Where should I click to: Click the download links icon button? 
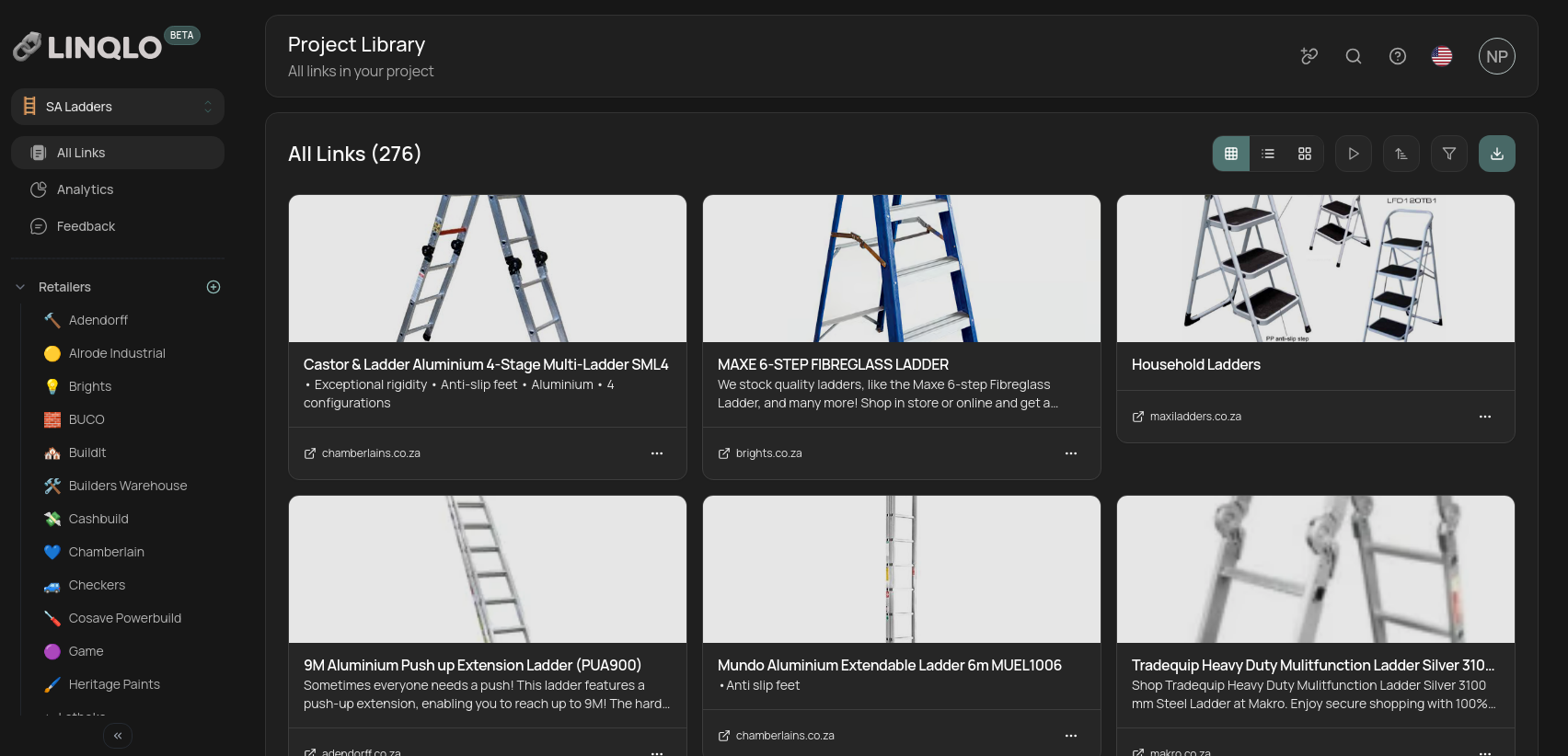point(1496,154)
